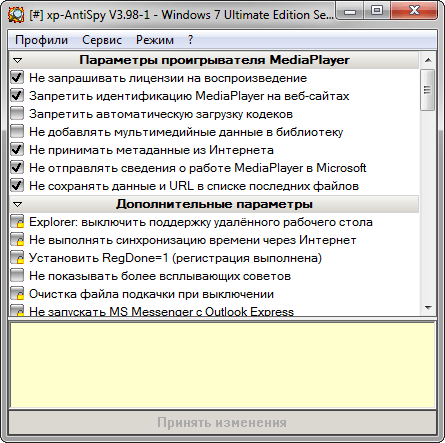Click the scrollbar up arrow

click(428, 60)
